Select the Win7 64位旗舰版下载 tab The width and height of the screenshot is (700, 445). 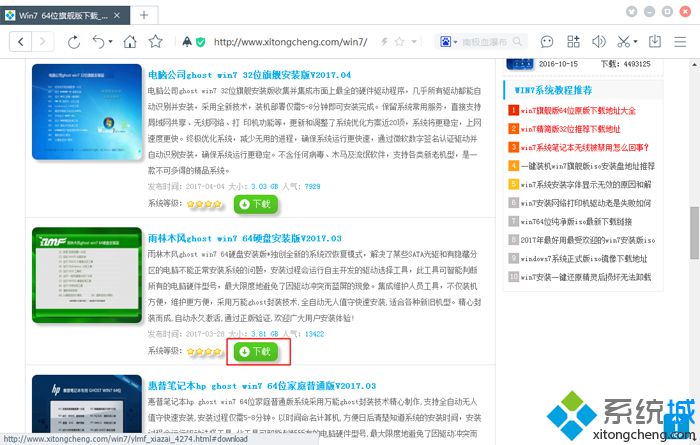click(x=65, y=16)
